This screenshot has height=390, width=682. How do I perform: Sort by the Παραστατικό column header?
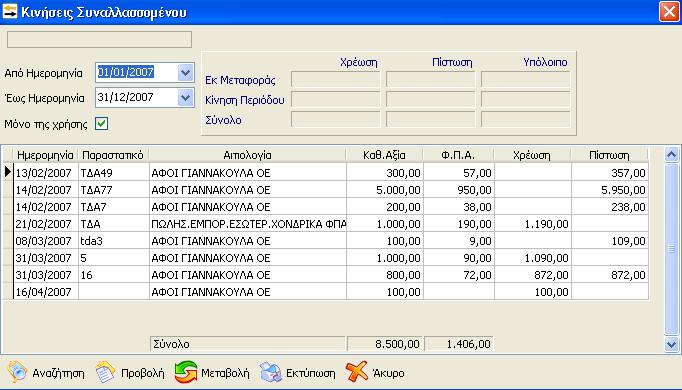click(113, 155)
